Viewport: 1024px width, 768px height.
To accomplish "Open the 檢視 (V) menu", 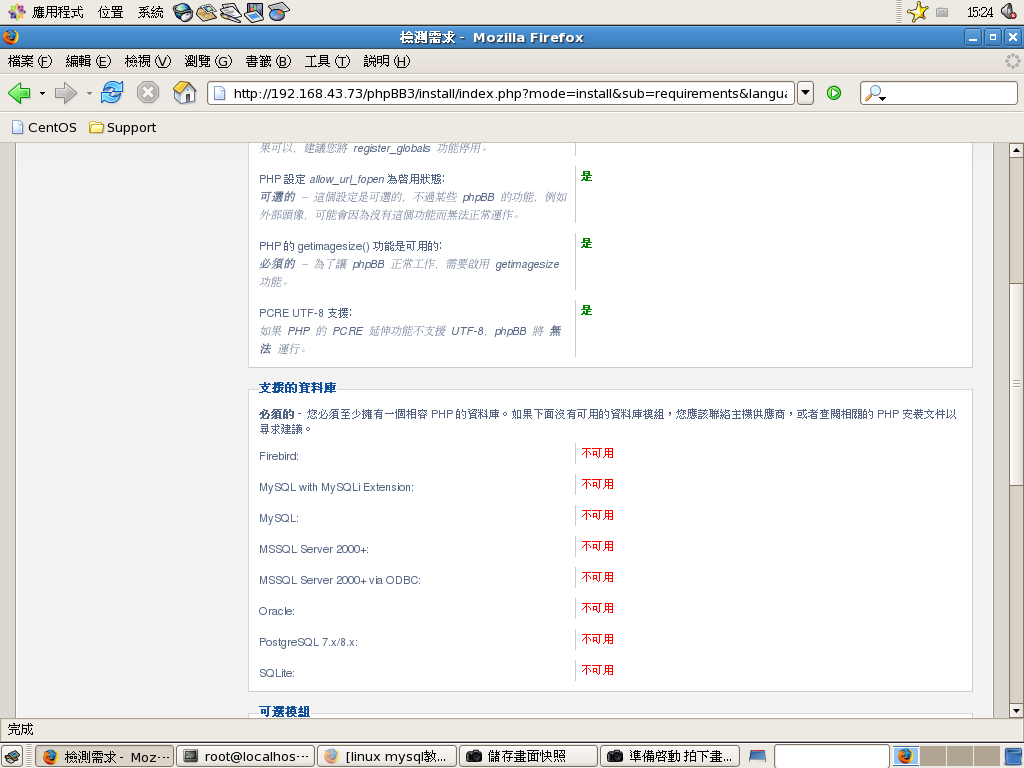I will 148,61.
